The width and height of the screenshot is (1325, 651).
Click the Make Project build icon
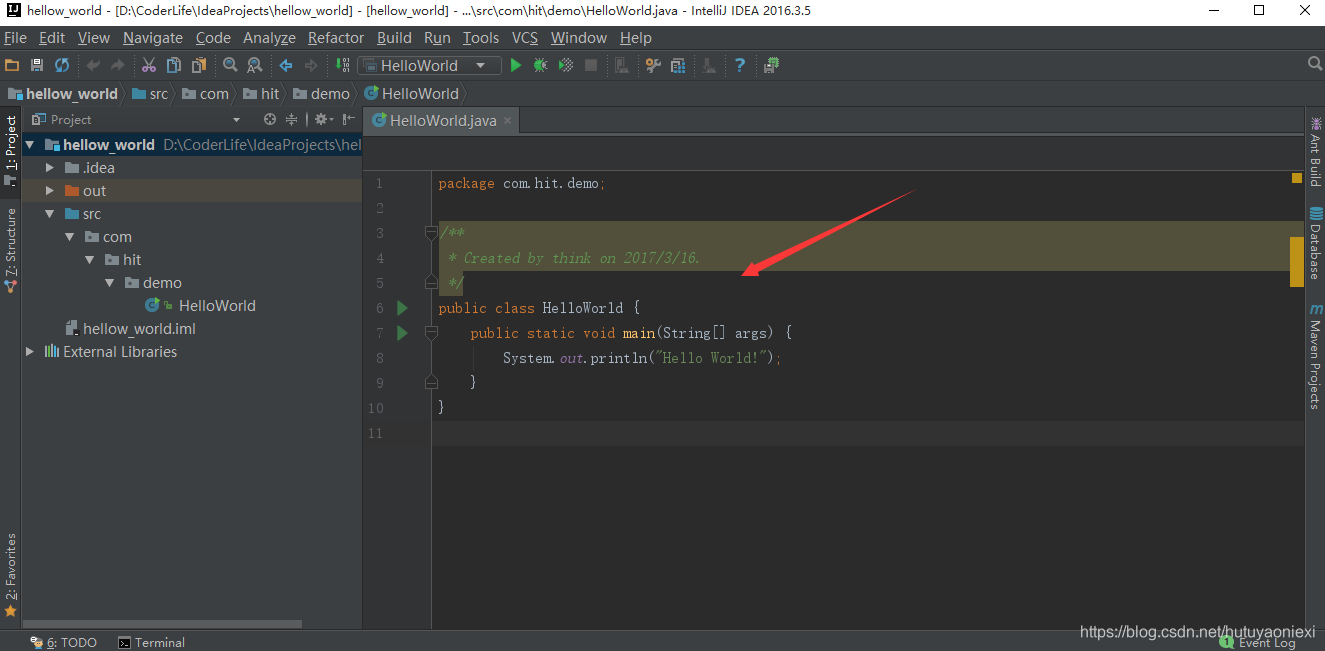[342, 65]
